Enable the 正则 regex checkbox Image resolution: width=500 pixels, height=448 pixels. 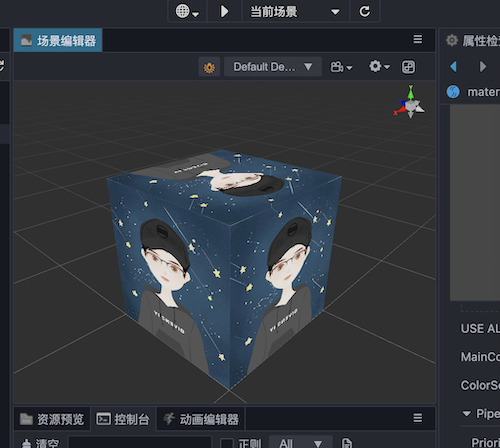pos(227,444)
